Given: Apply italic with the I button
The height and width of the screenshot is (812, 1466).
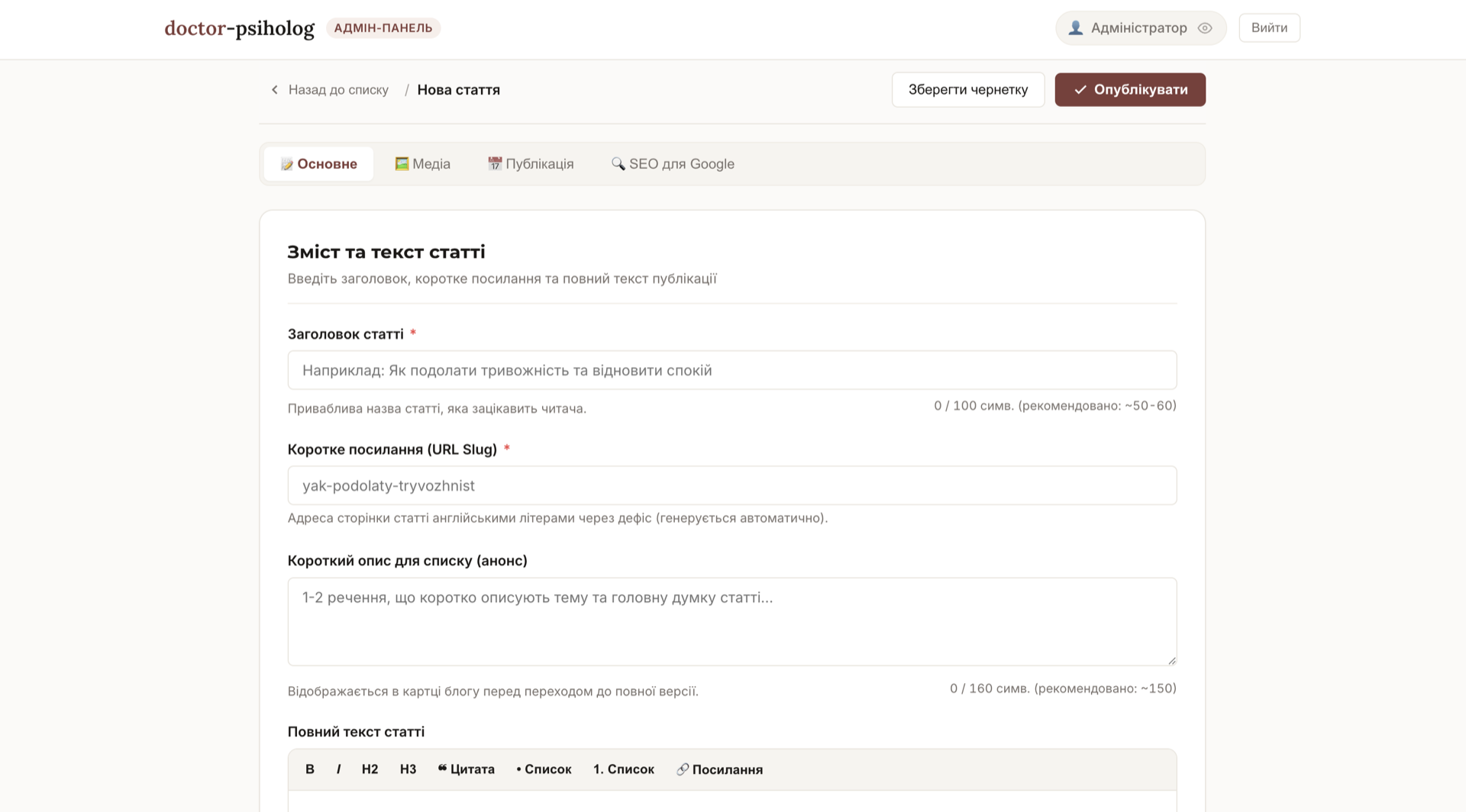Looking at the screenshot, I should [338, 769].
